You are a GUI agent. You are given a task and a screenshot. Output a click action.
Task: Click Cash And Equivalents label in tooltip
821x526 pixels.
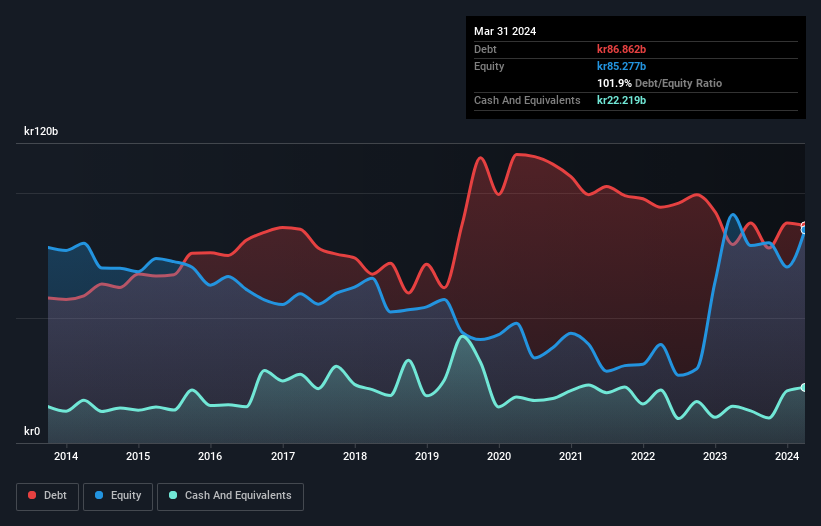point(527,100)
